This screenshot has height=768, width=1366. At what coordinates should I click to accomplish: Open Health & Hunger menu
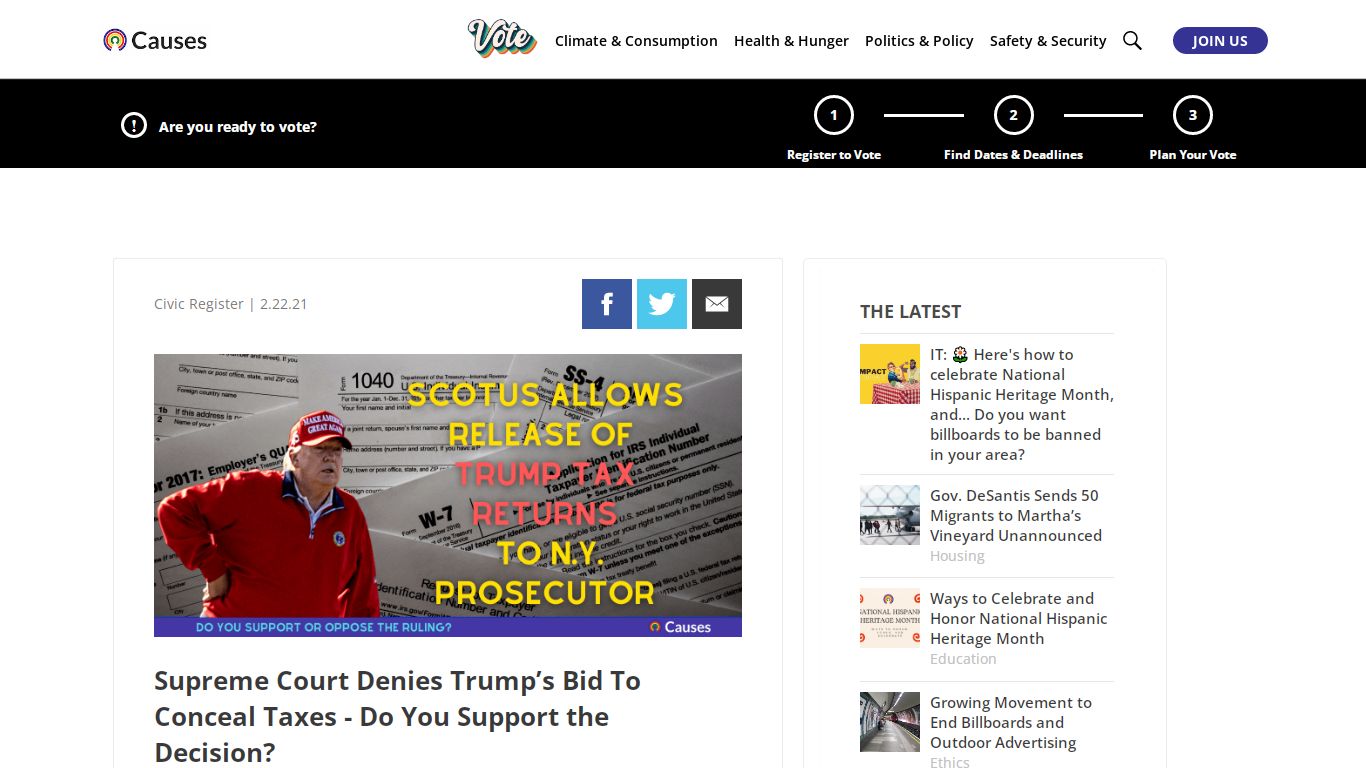point(791,41)
